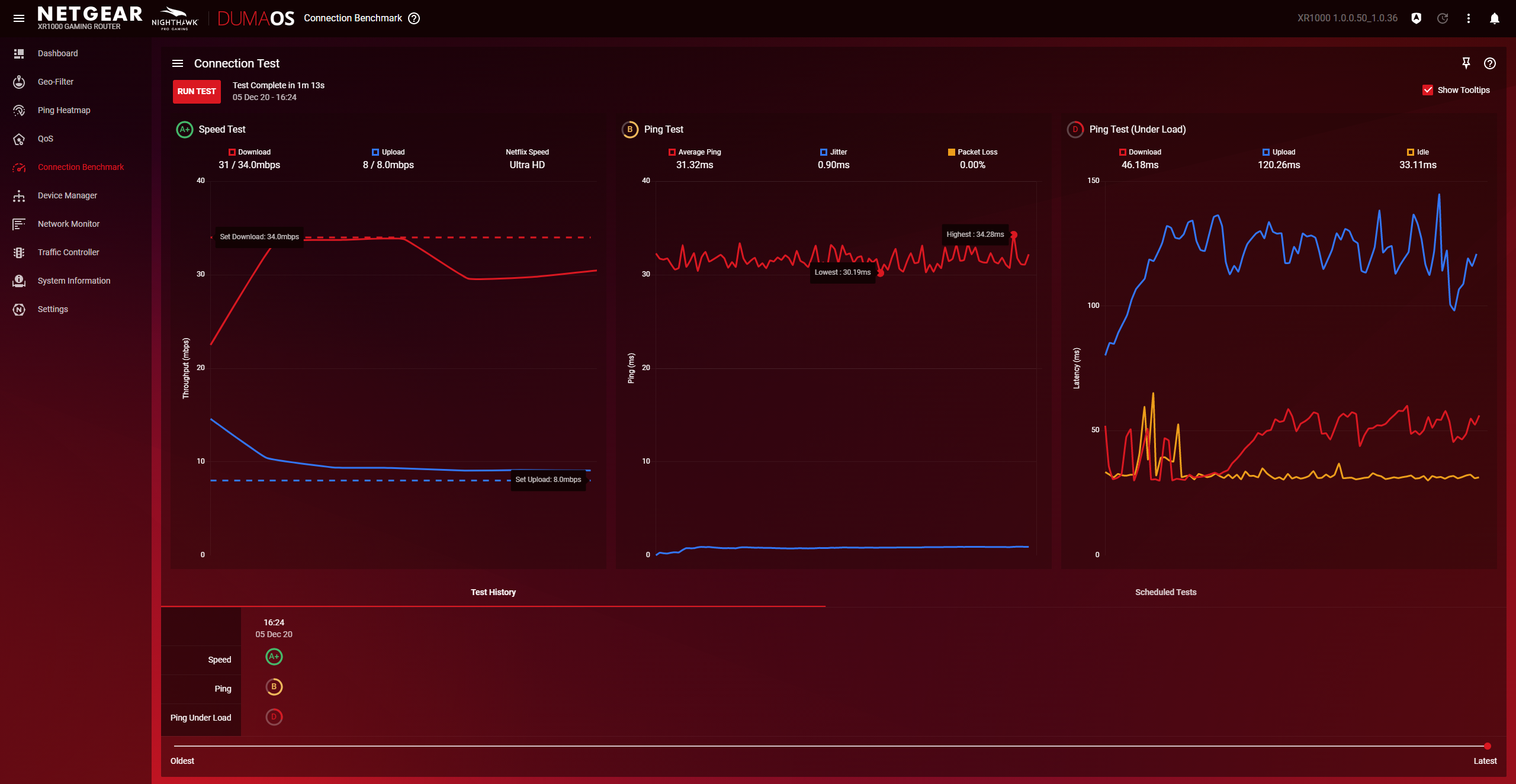This screenshot has width=1516, height=784.
Task: Toggle Show Tooltips checkbox
Action: [x=1428, y=90]
